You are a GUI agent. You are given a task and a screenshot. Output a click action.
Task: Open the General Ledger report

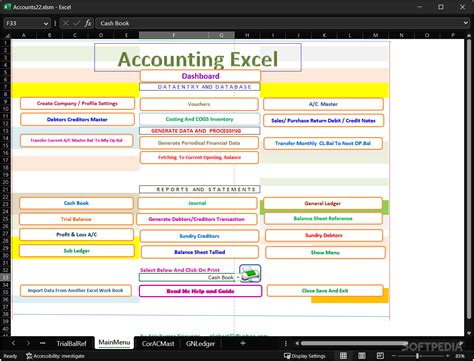(x=323, y=203)
